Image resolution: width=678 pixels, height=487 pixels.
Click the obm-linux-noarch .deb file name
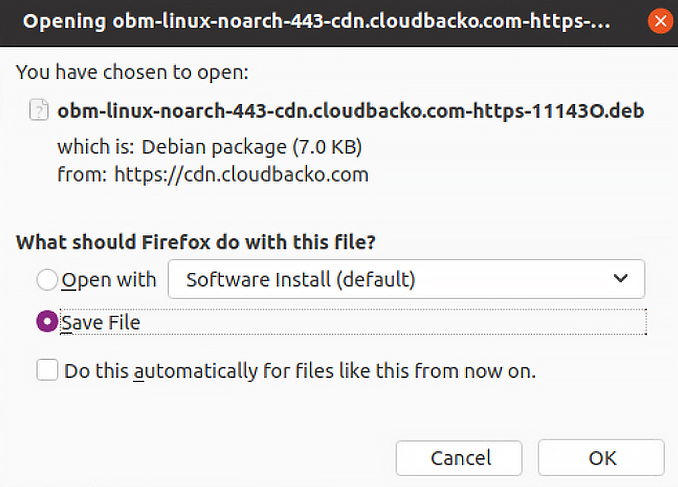tap(351, 110)
